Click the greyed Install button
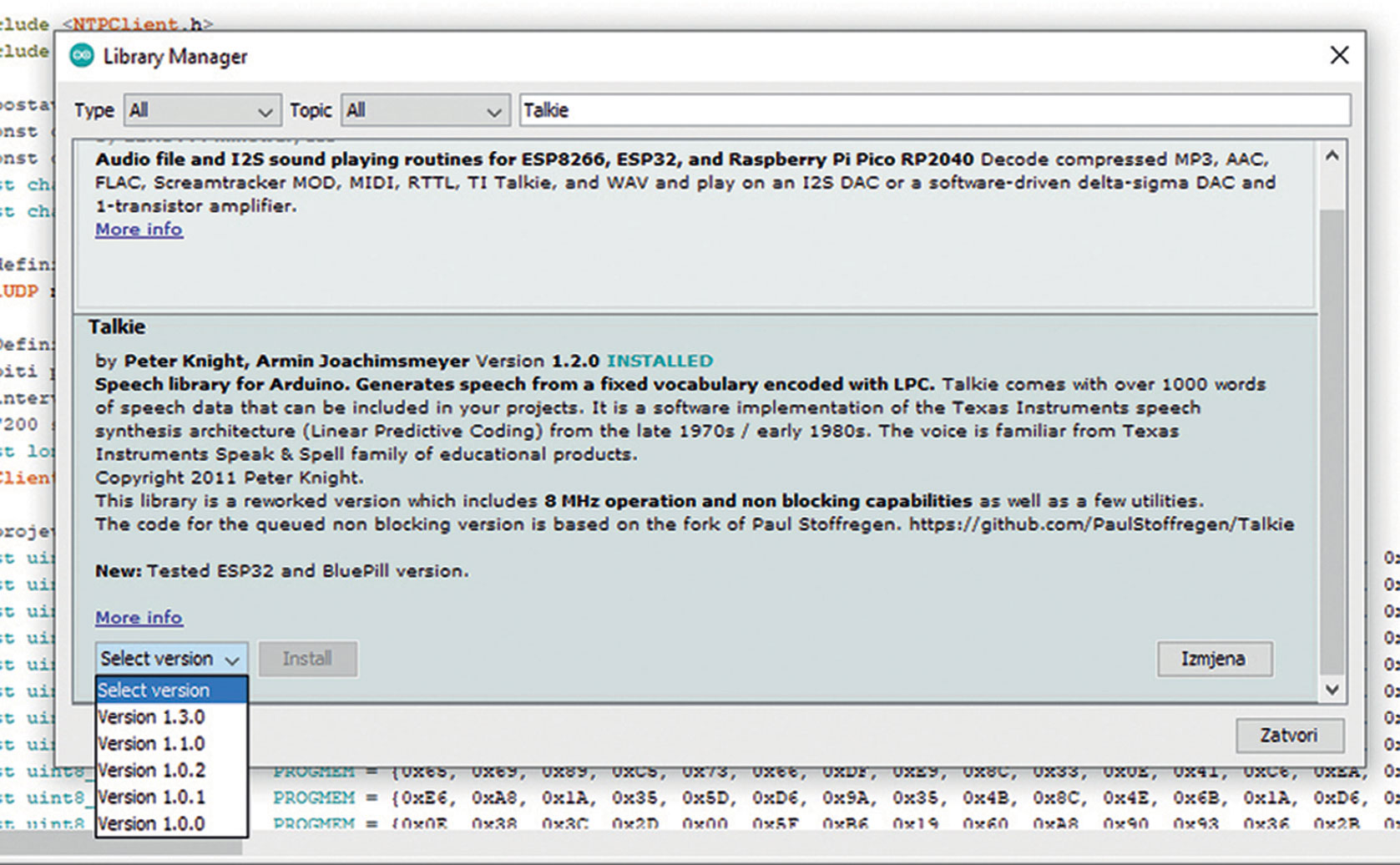 (308, 659)
